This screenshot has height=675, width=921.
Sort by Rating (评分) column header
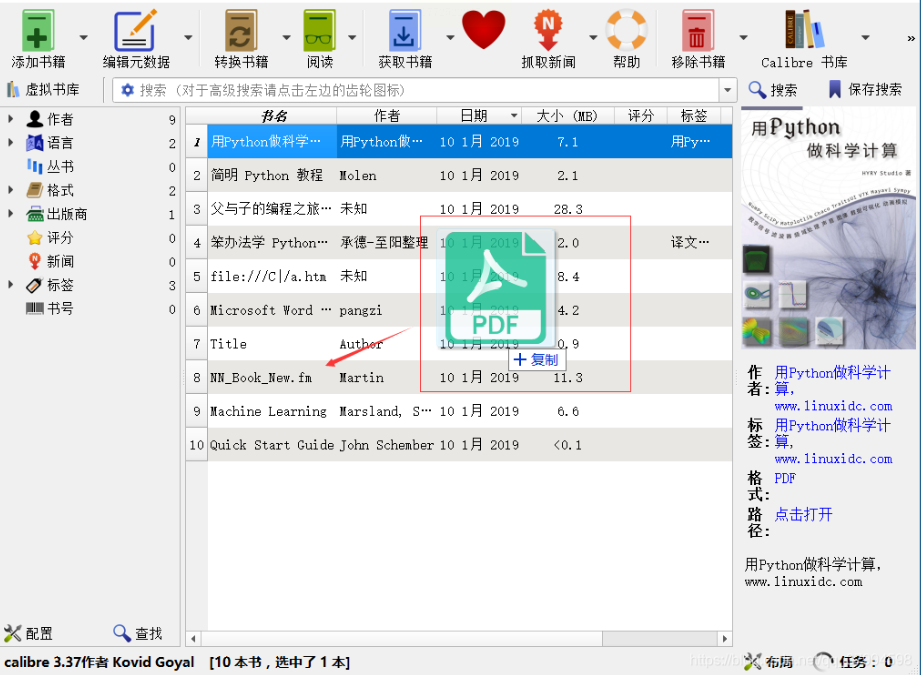coord(641,116)
